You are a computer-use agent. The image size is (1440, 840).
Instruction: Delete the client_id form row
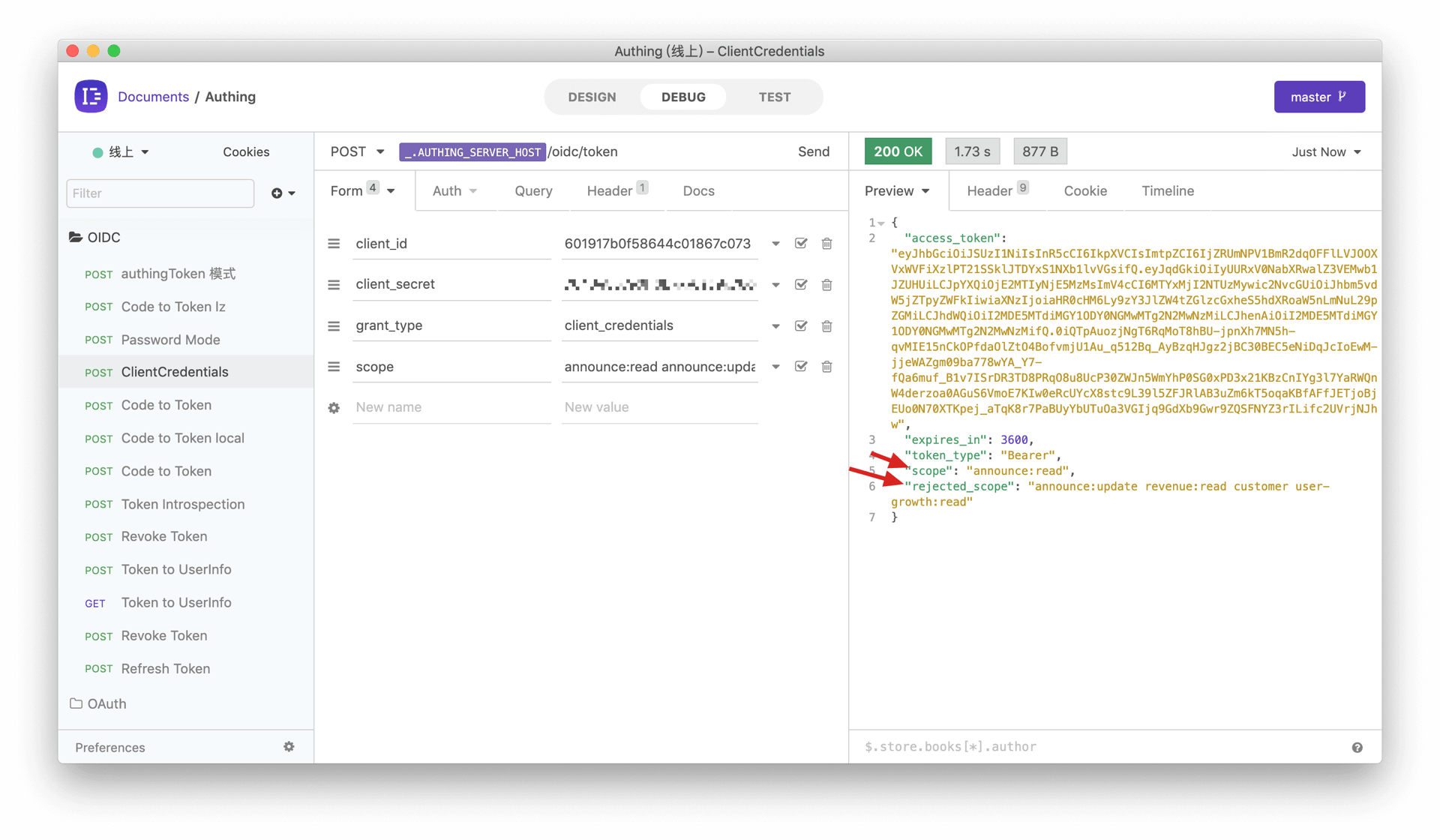coord(826,244)
